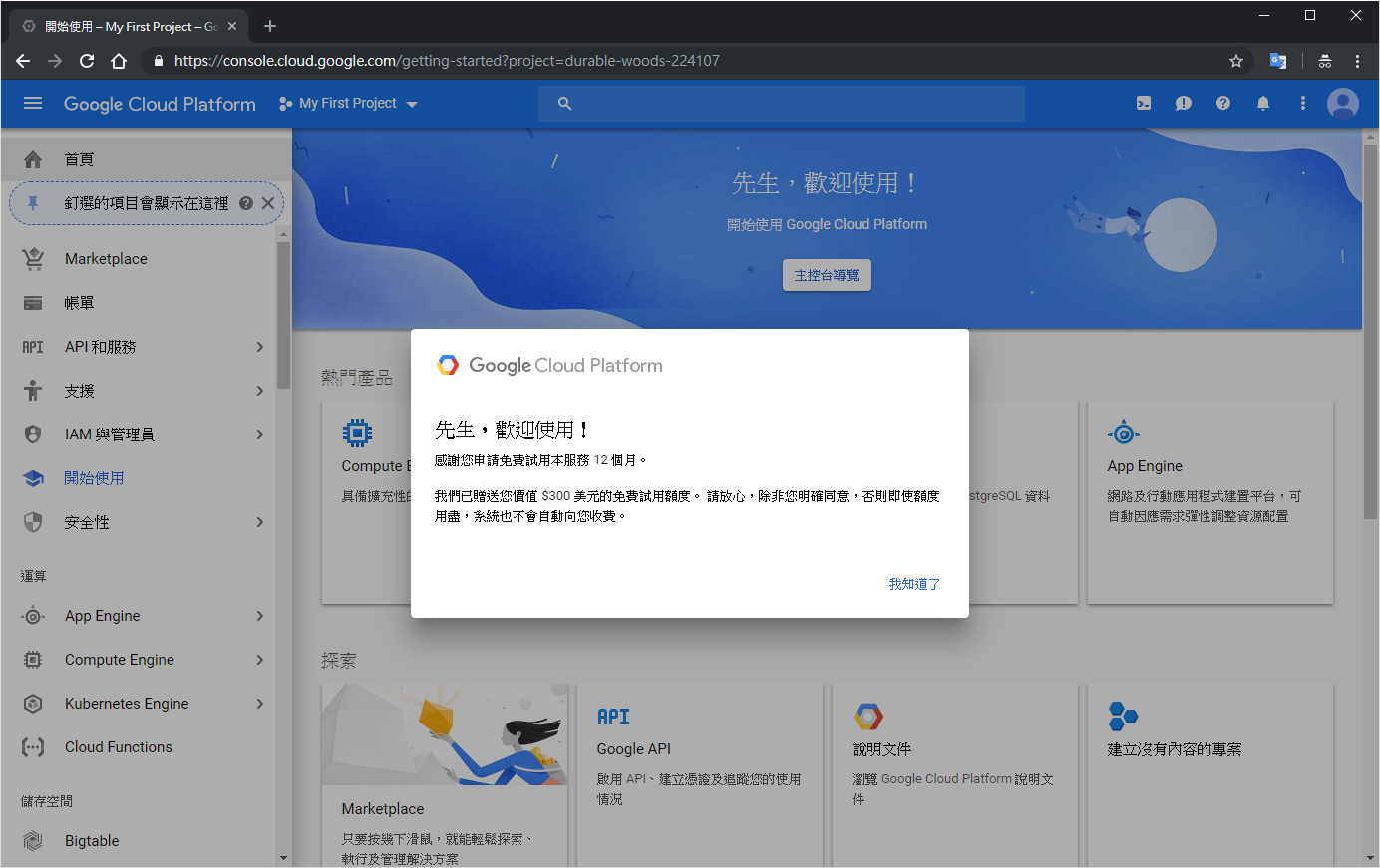Expand IAM 與管理員 submenu arrow
1380x868 pixels.
point(259,434)
